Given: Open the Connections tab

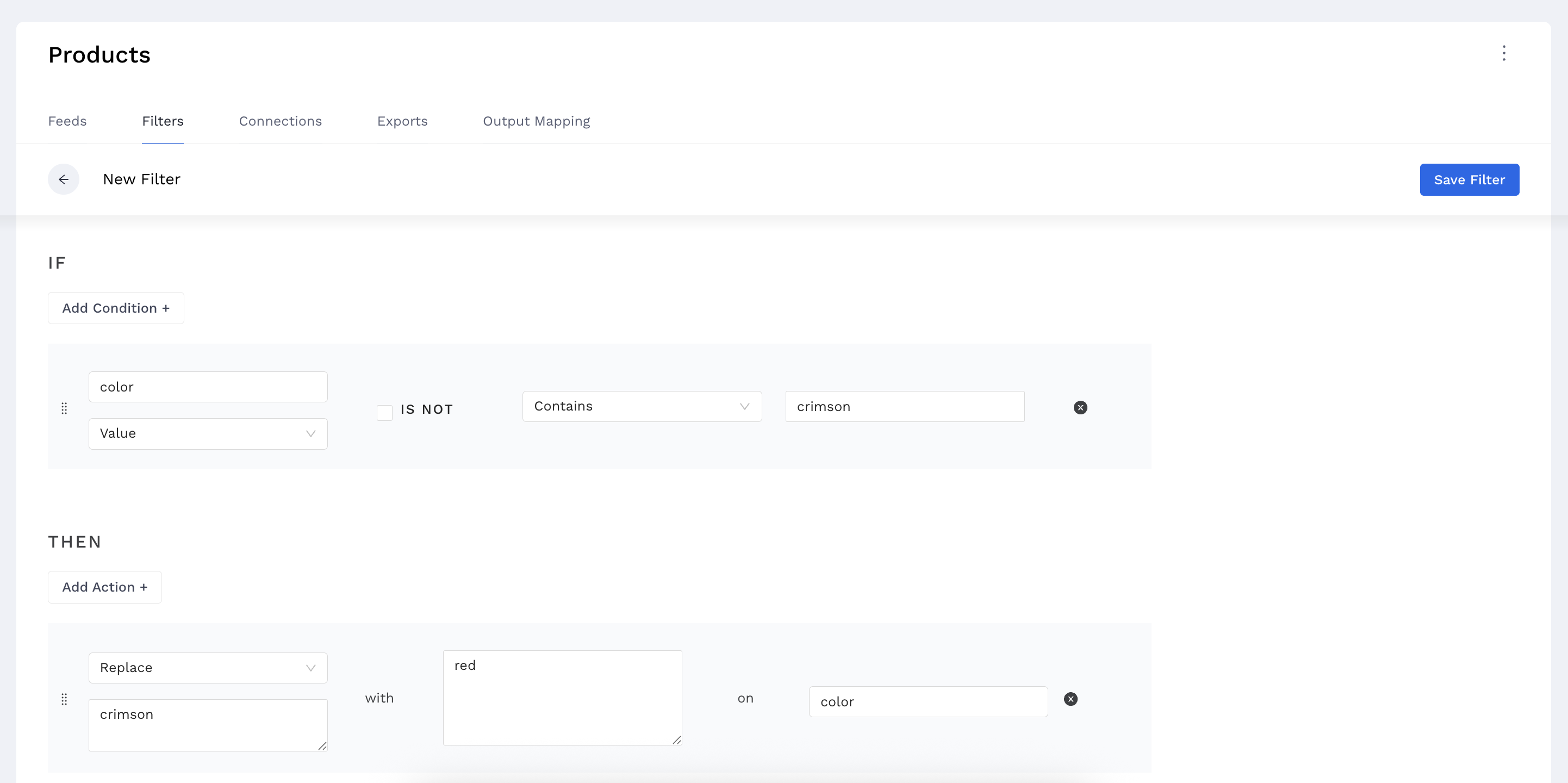Looking at the screenshot, I should pyautogui.click(x=280, y=121).
